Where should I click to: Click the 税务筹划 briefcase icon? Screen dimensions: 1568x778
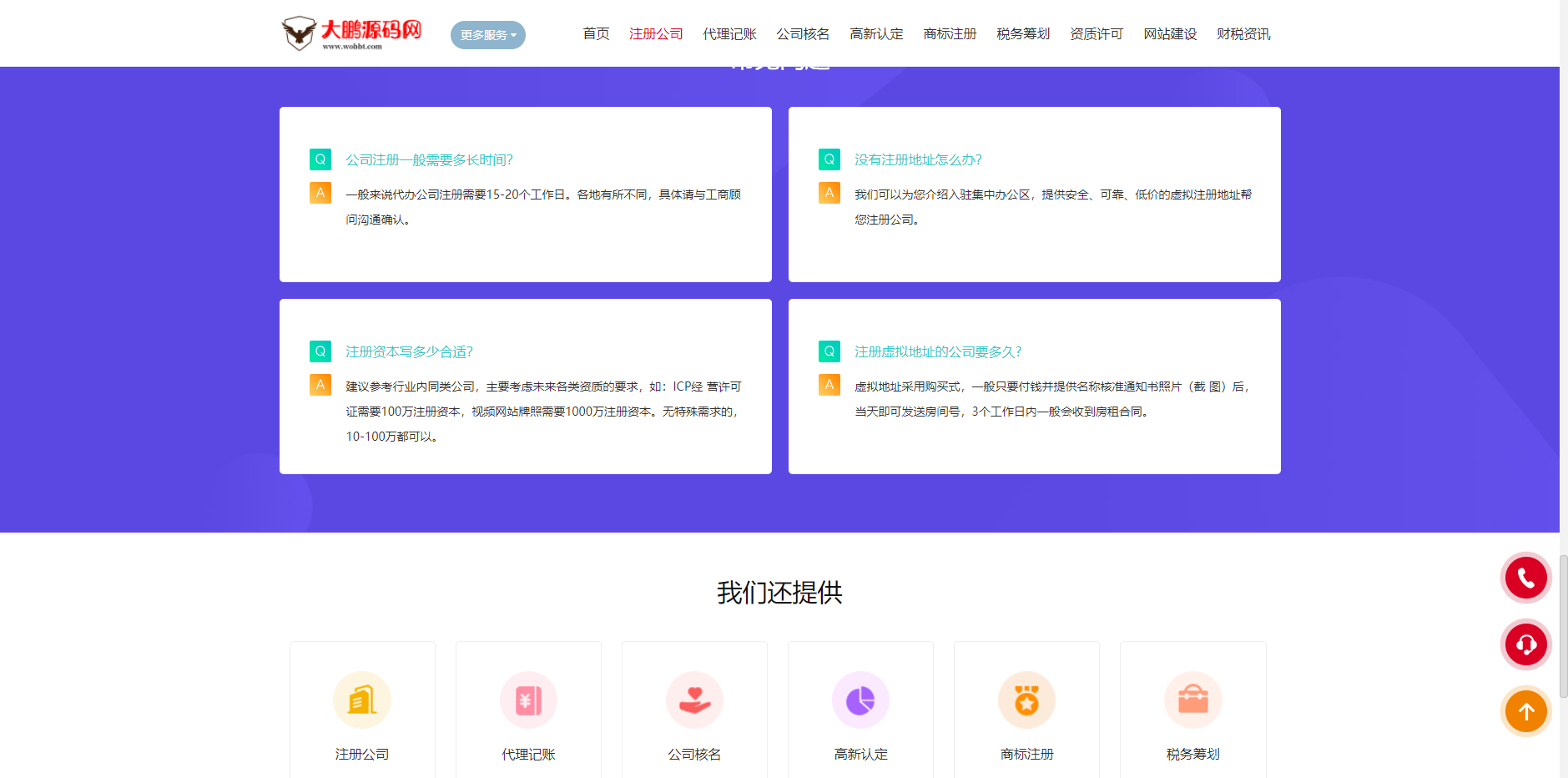click(x=1192, y=700)
